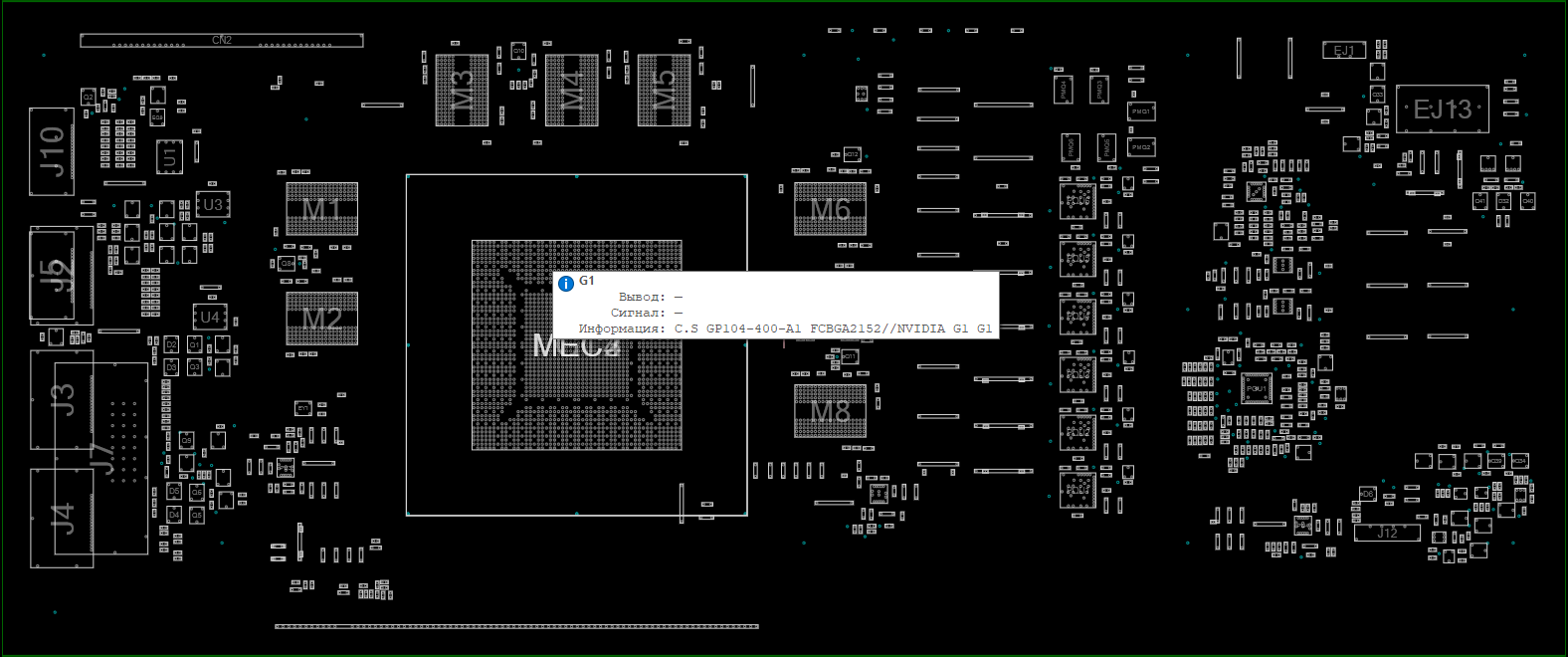Click connector CN2 at top edge

click(x=222, y=41)
